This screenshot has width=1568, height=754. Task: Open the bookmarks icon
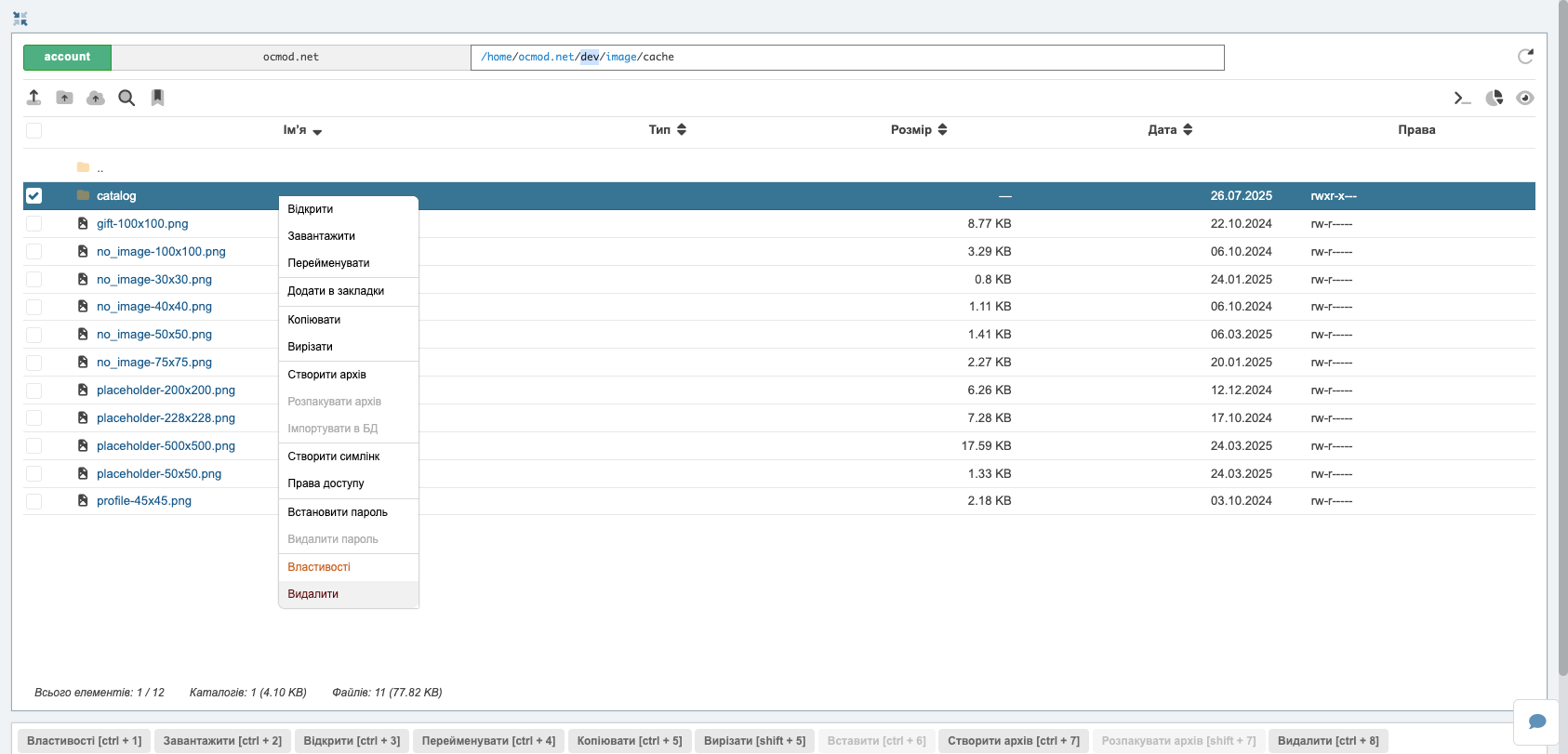[x=158, y=98]
